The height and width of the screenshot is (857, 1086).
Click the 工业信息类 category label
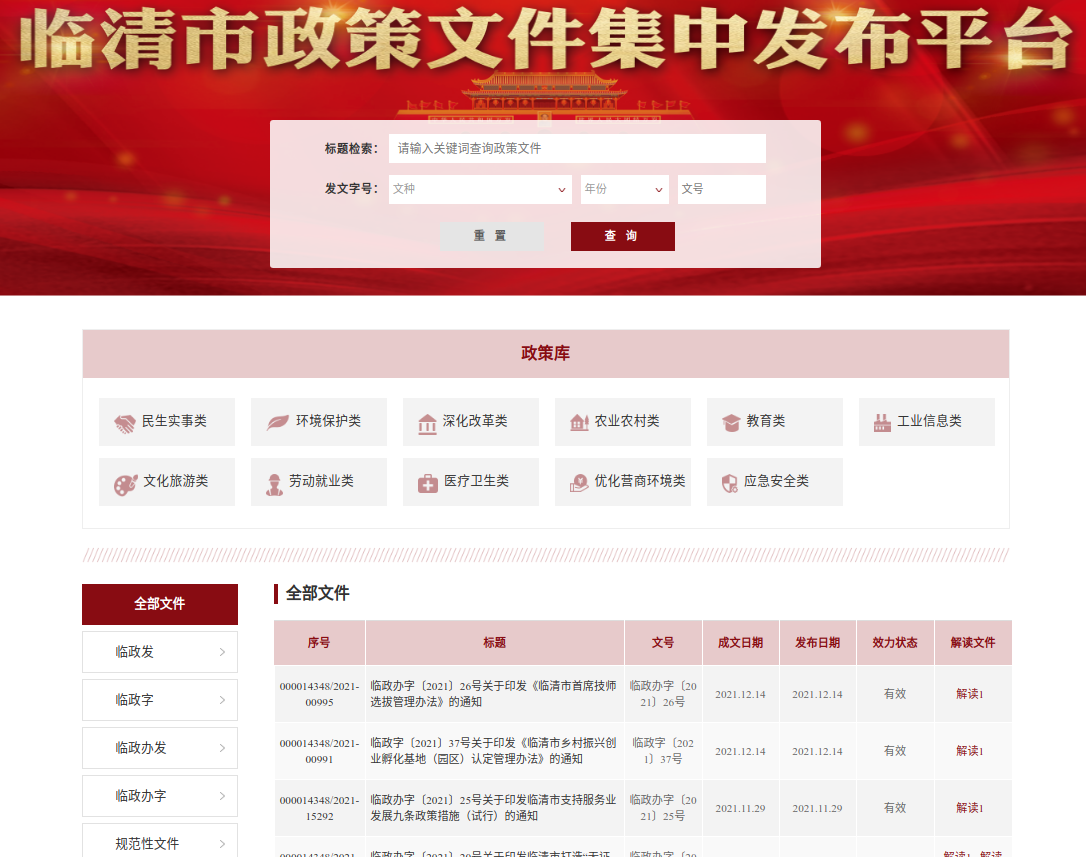point(929,421)
